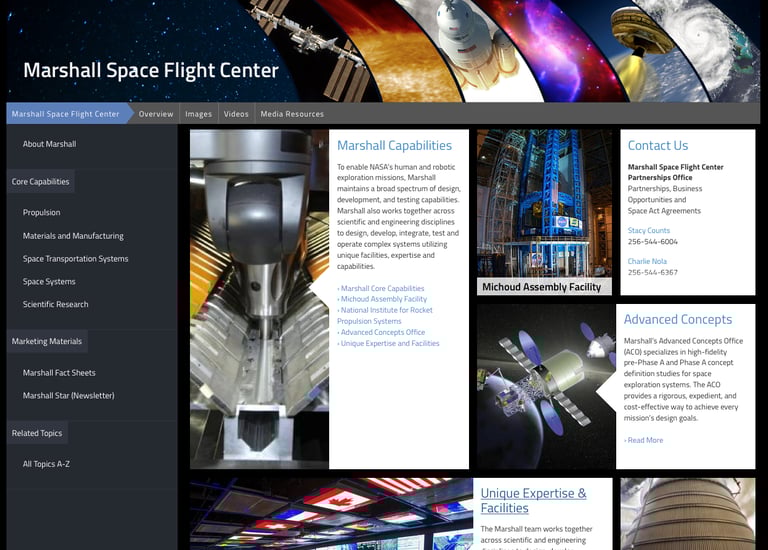Click the Marshall Space Flight Center banner title

[151, 70]
